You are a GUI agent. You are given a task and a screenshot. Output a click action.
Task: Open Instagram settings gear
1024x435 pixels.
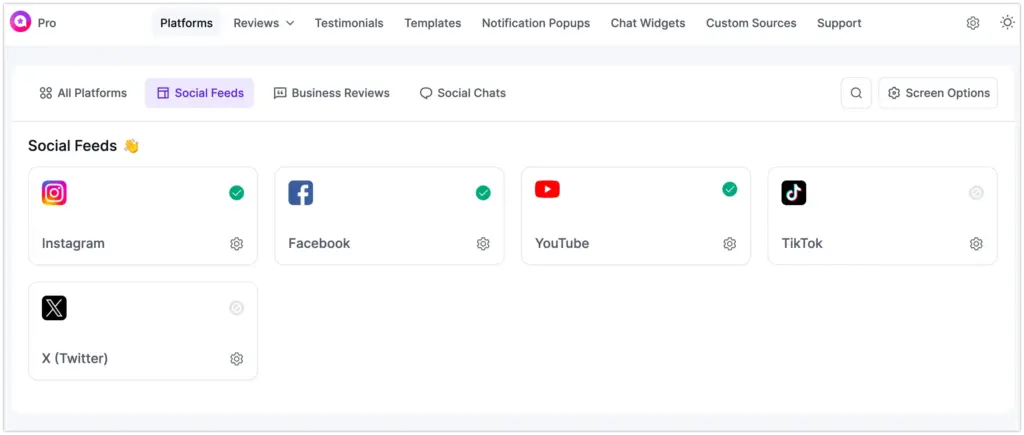[x=236, y=244]
